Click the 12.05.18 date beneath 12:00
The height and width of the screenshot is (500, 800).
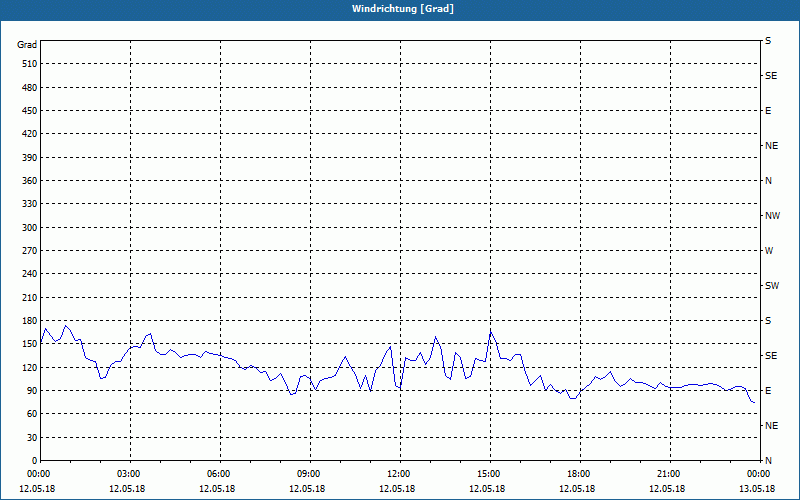coord(397,489)
